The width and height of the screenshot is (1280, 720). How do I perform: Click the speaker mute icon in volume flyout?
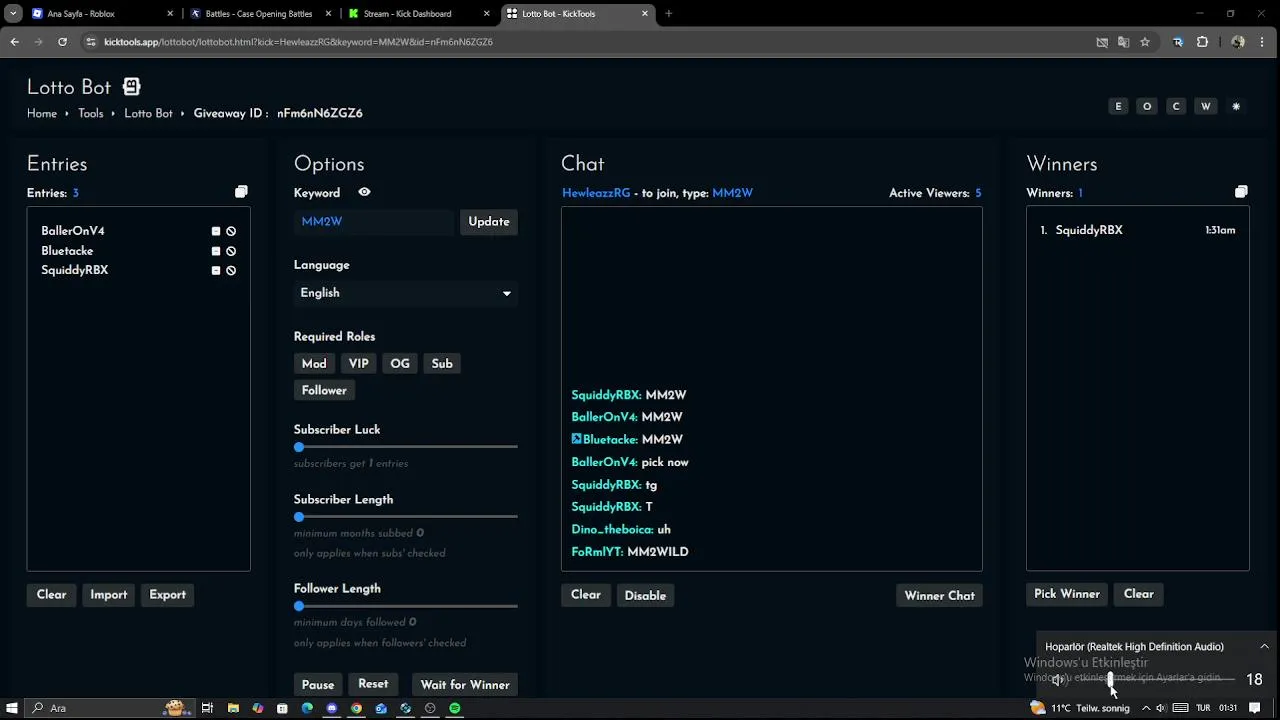[1059, 680]
